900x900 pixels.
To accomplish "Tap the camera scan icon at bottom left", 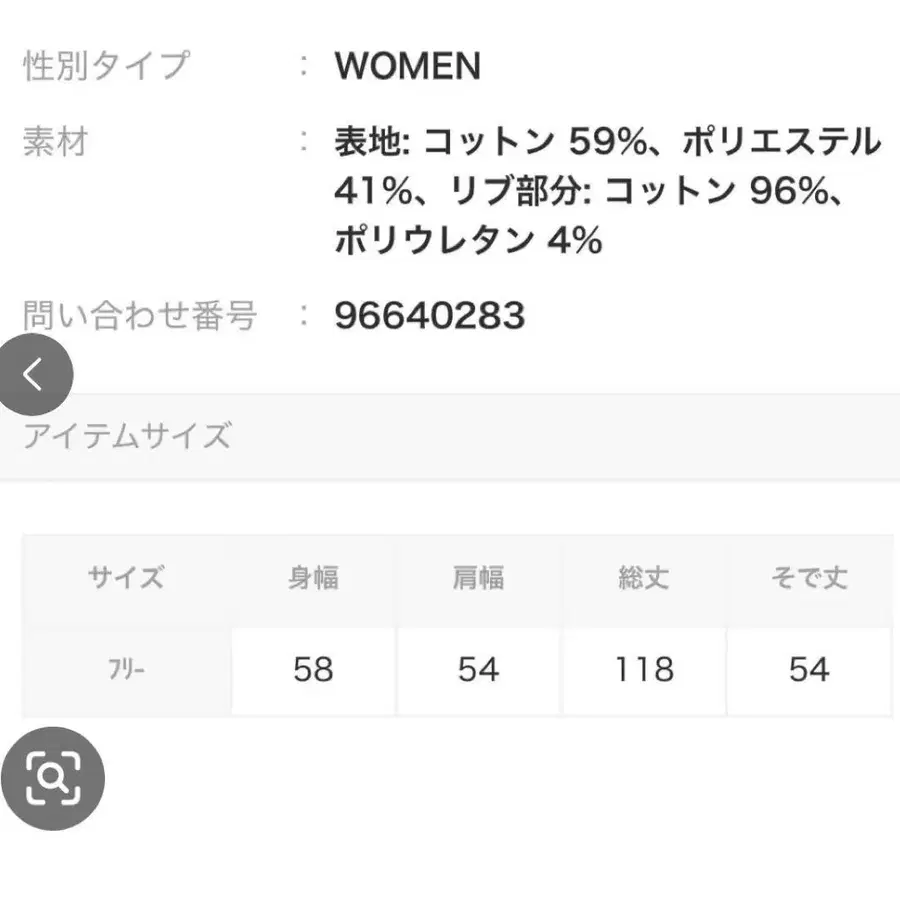I will pos(55,778).
